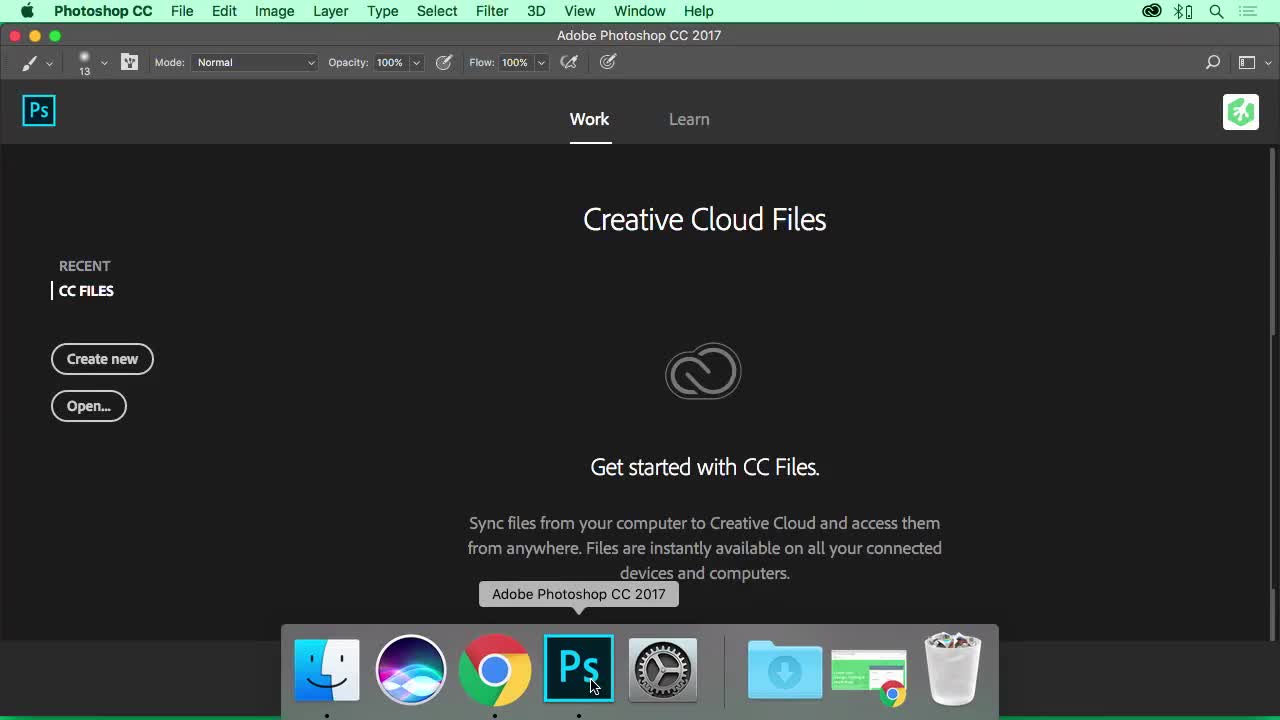Viewport: 1280px width, 720px height.
Task: Open the Select menu
Action: point(437,11)
